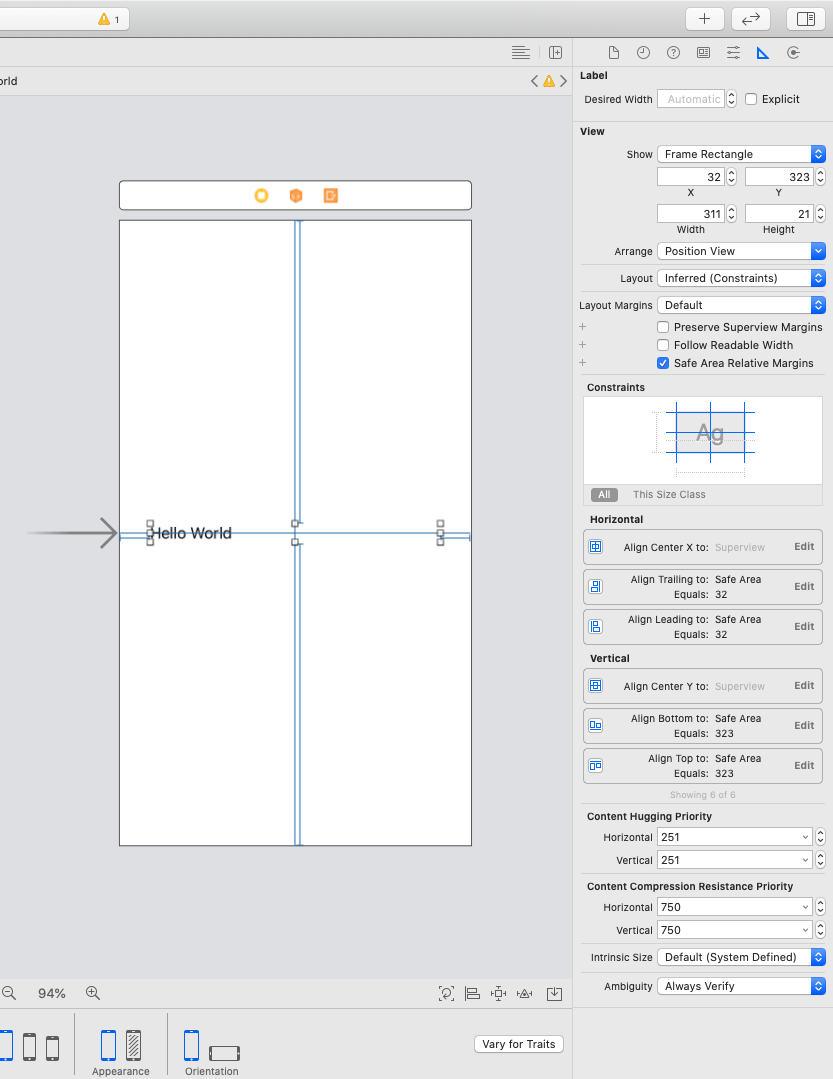
Task: Click the Height value stepper
Action: point(820,214)
